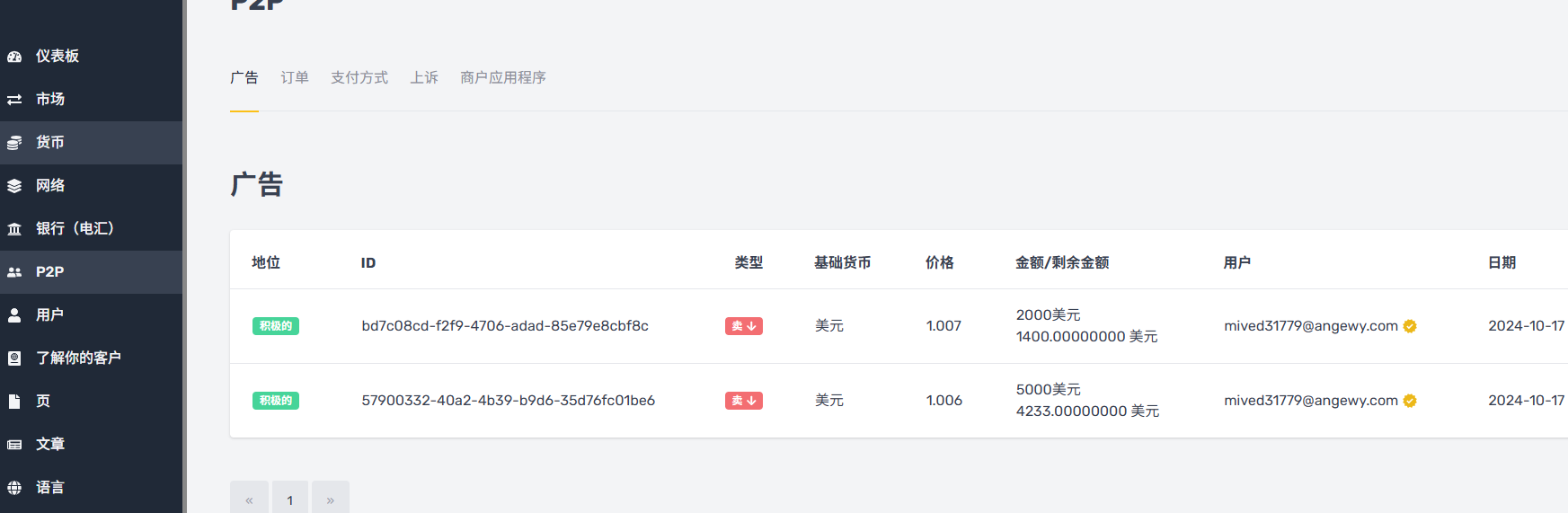
Task: Click the 地位 column header
Action: click(x=266, y=262)
